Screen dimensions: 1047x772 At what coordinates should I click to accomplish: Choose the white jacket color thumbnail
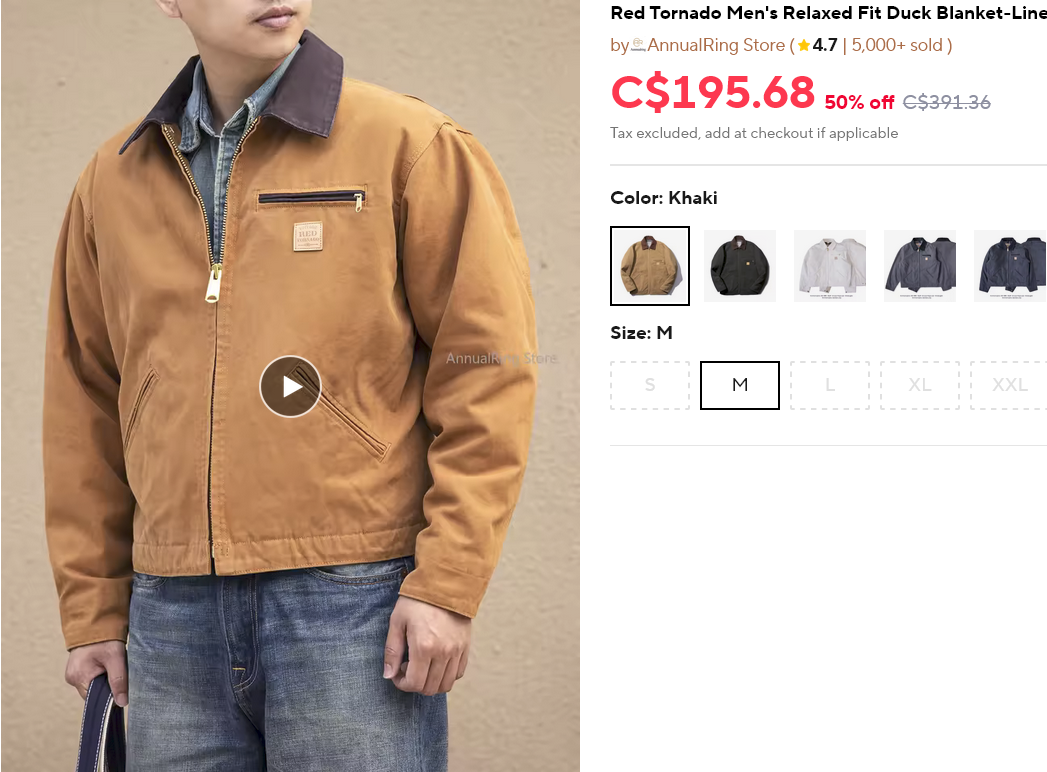click(830, 266)
